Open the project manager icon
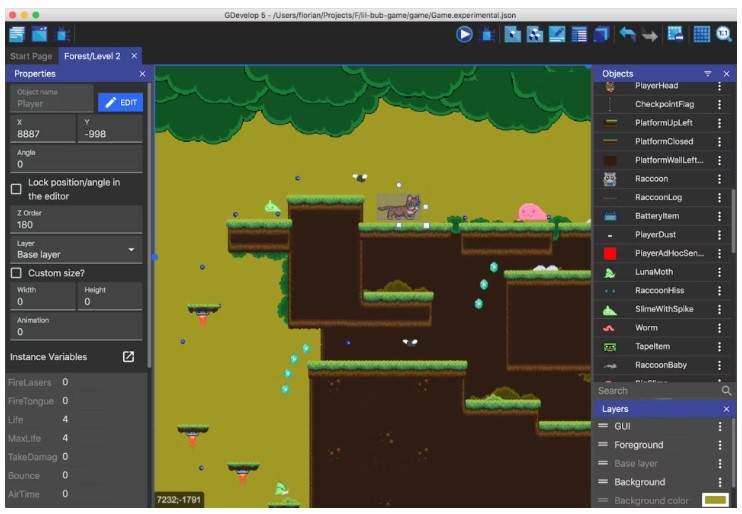This screenshot has height=514, width=742. [17, 34]
